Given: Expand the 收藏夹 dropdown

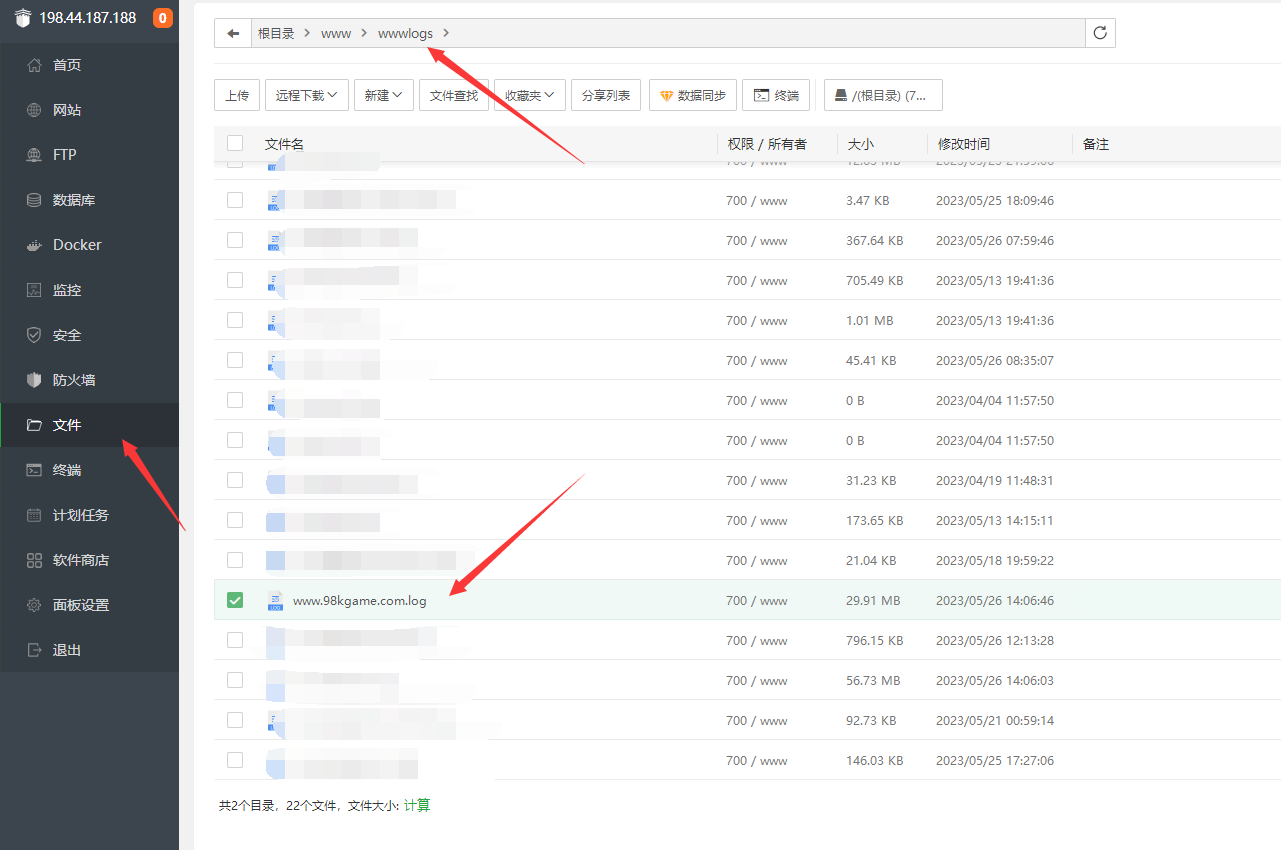Looking at the screenshot, I should [x=529, y=95].
